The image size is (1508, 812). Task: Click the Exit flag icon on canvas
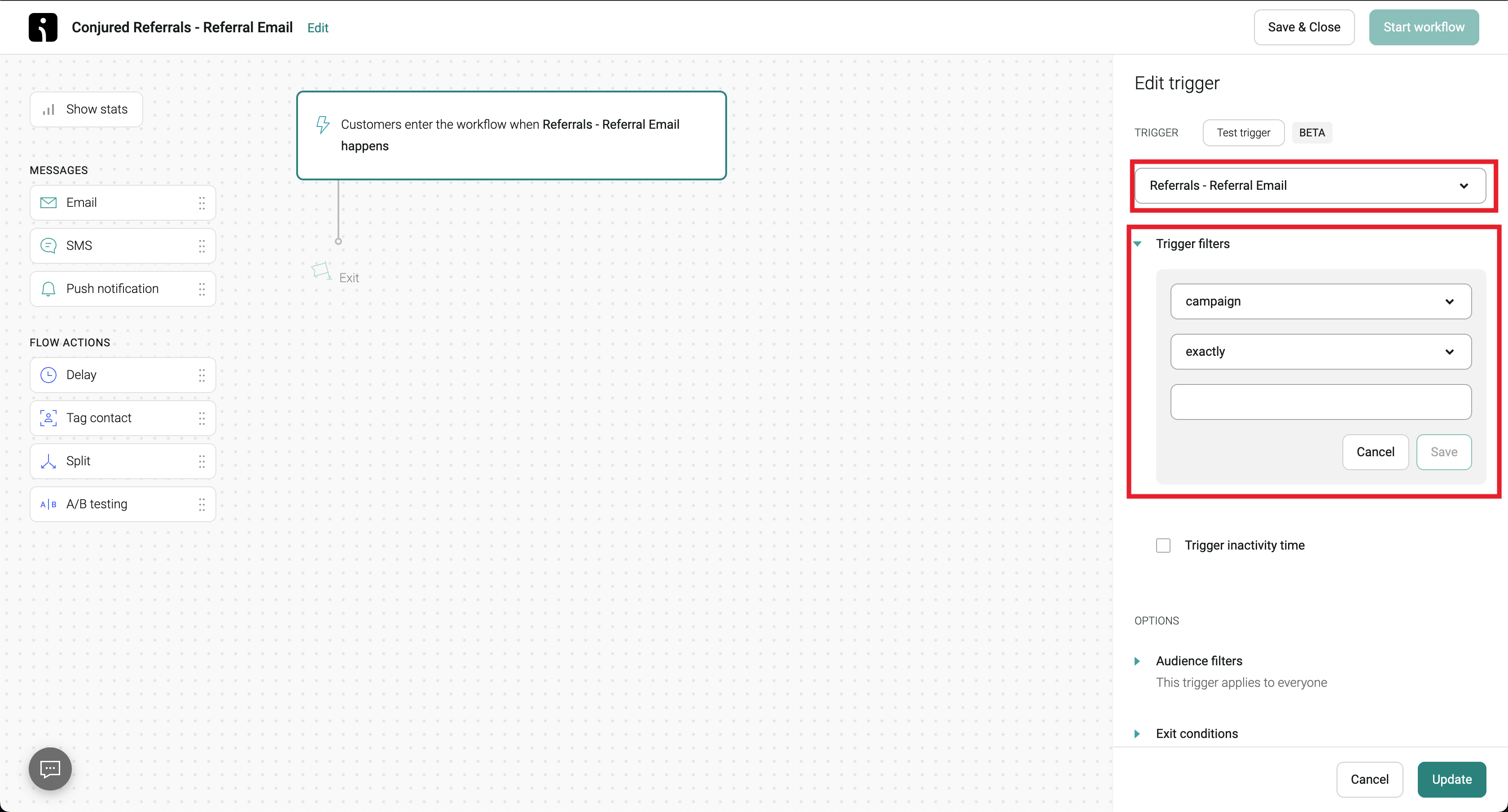321,270
